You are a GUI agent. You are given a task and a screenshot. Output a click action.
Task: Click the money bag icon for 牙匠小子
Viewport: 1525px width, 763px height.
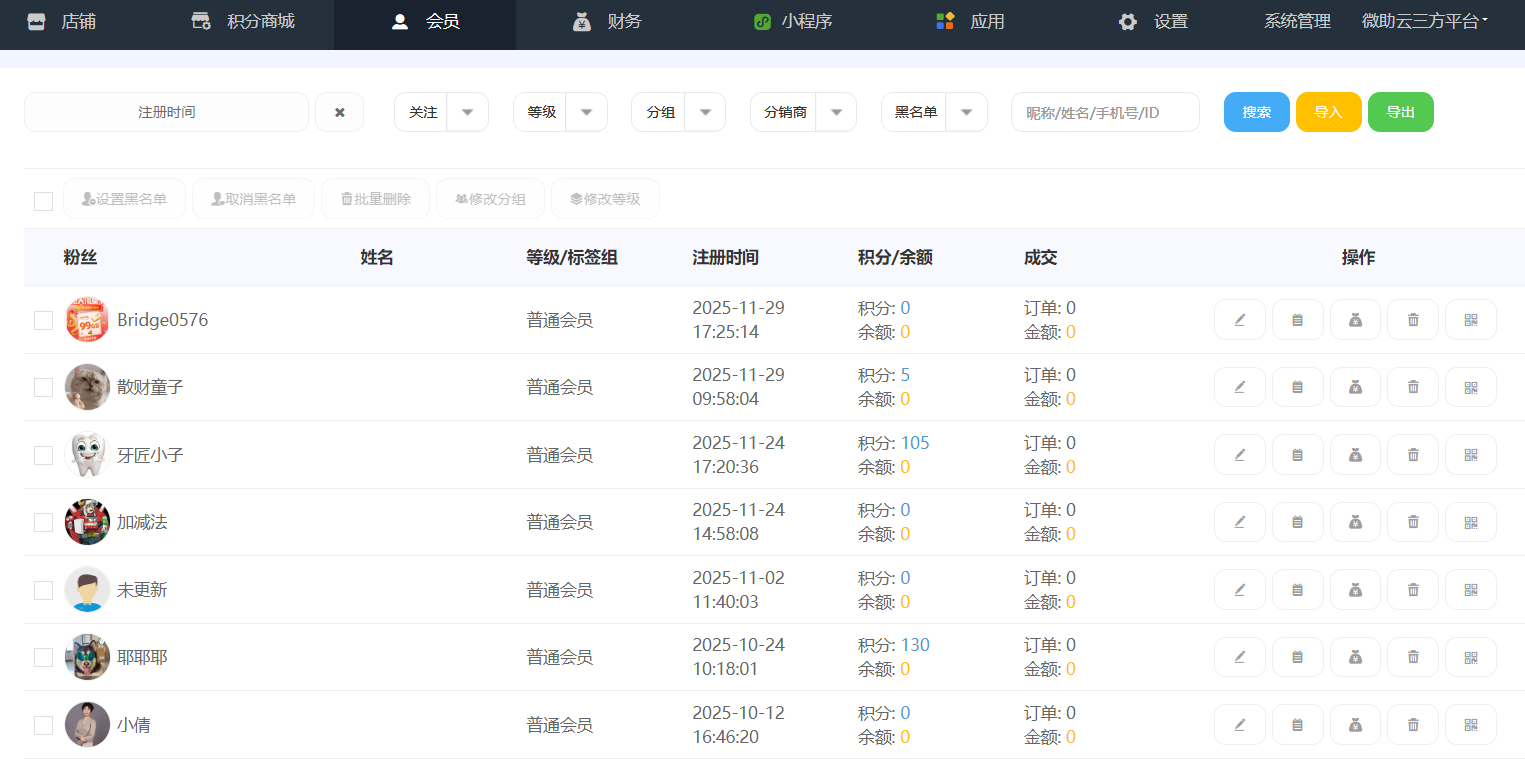point(1355,455)
